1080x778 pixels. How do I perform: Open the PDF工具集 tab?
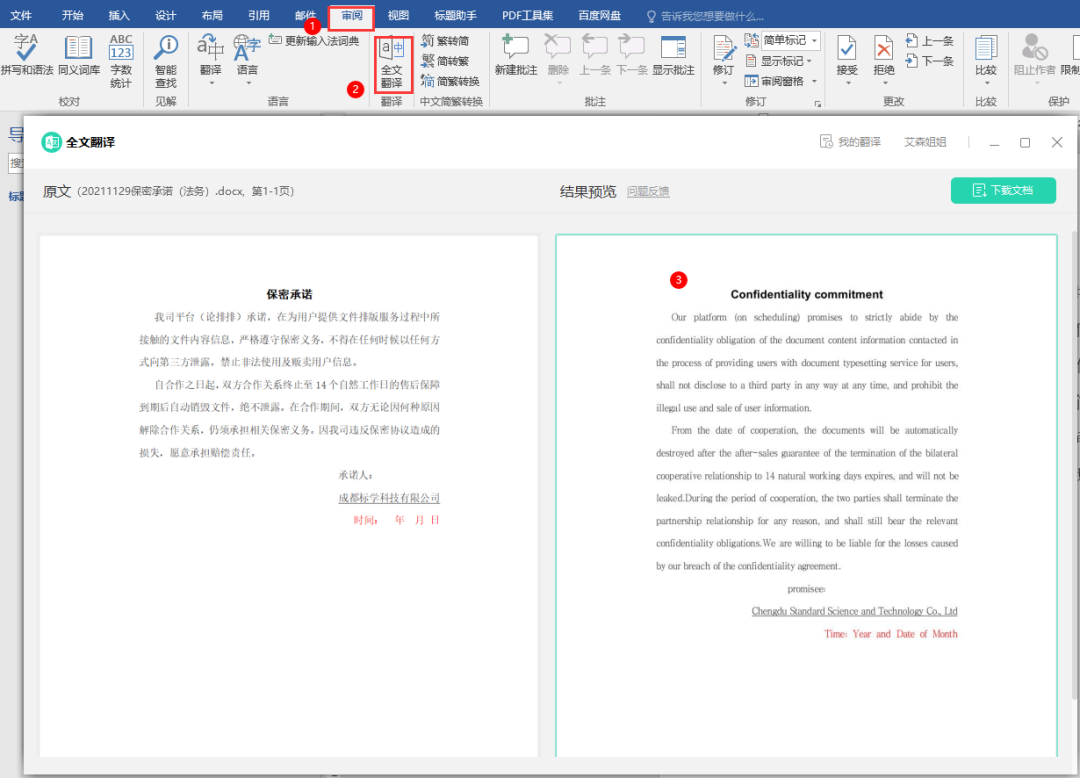[x=528, y=15]
